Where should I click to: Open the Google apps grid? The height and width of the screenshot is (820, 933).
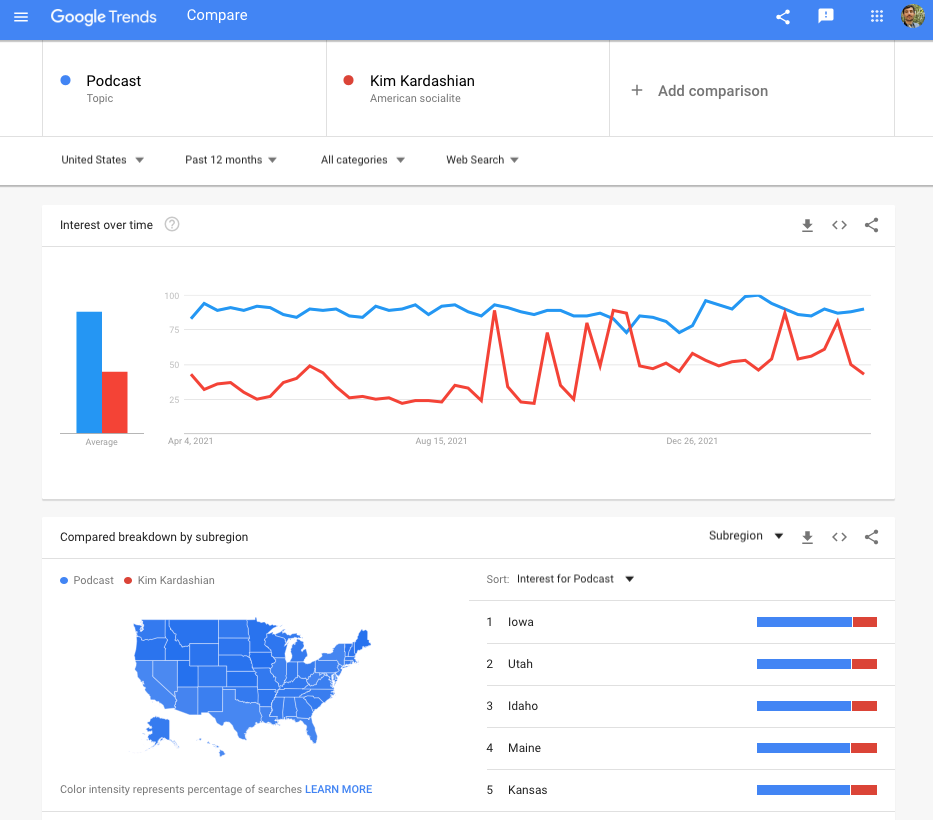point(876,16)
